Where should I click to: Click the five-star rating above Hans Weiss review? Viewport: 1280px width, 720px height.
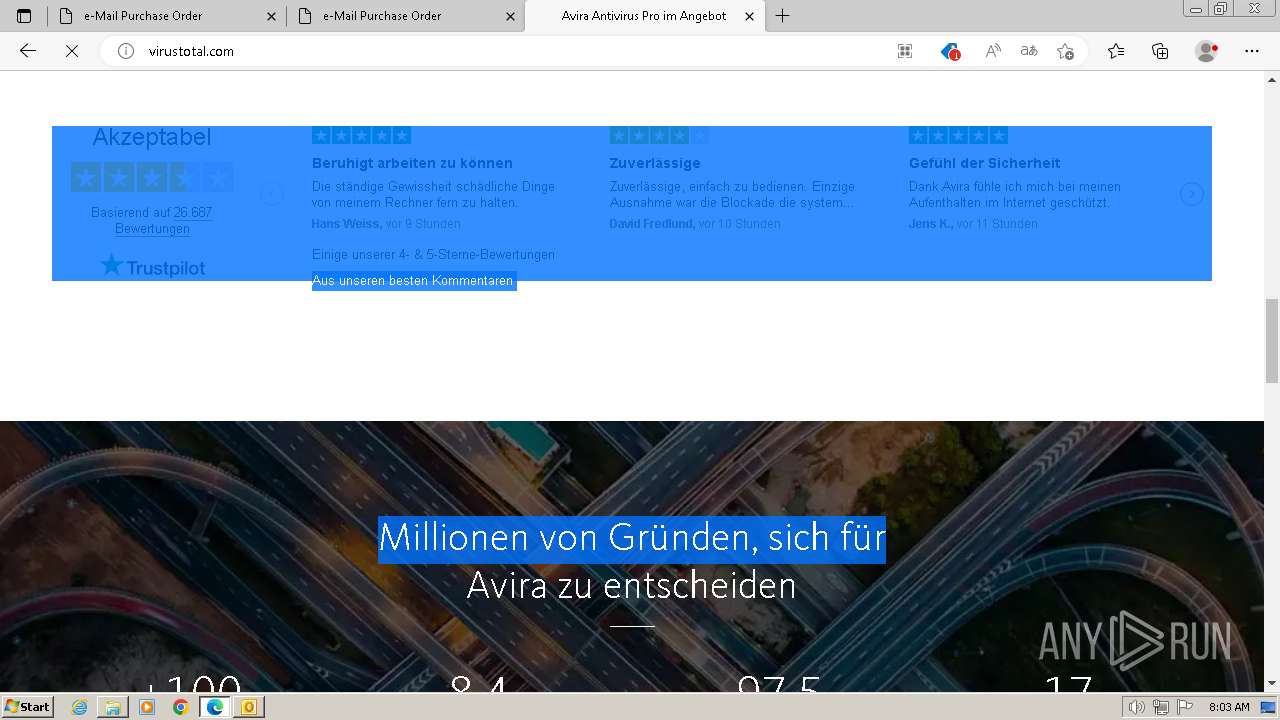tap(361, 135)
